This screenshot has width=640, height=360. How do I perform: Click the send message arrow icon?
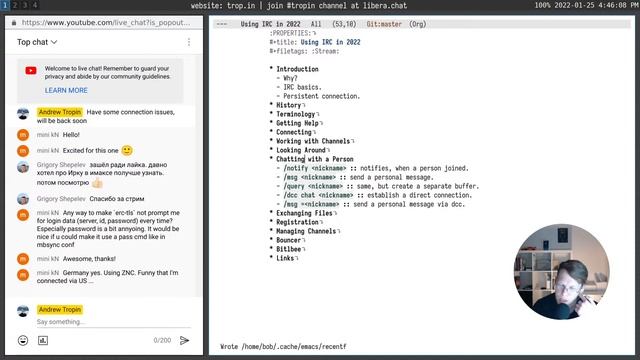(x=184, y=340)
